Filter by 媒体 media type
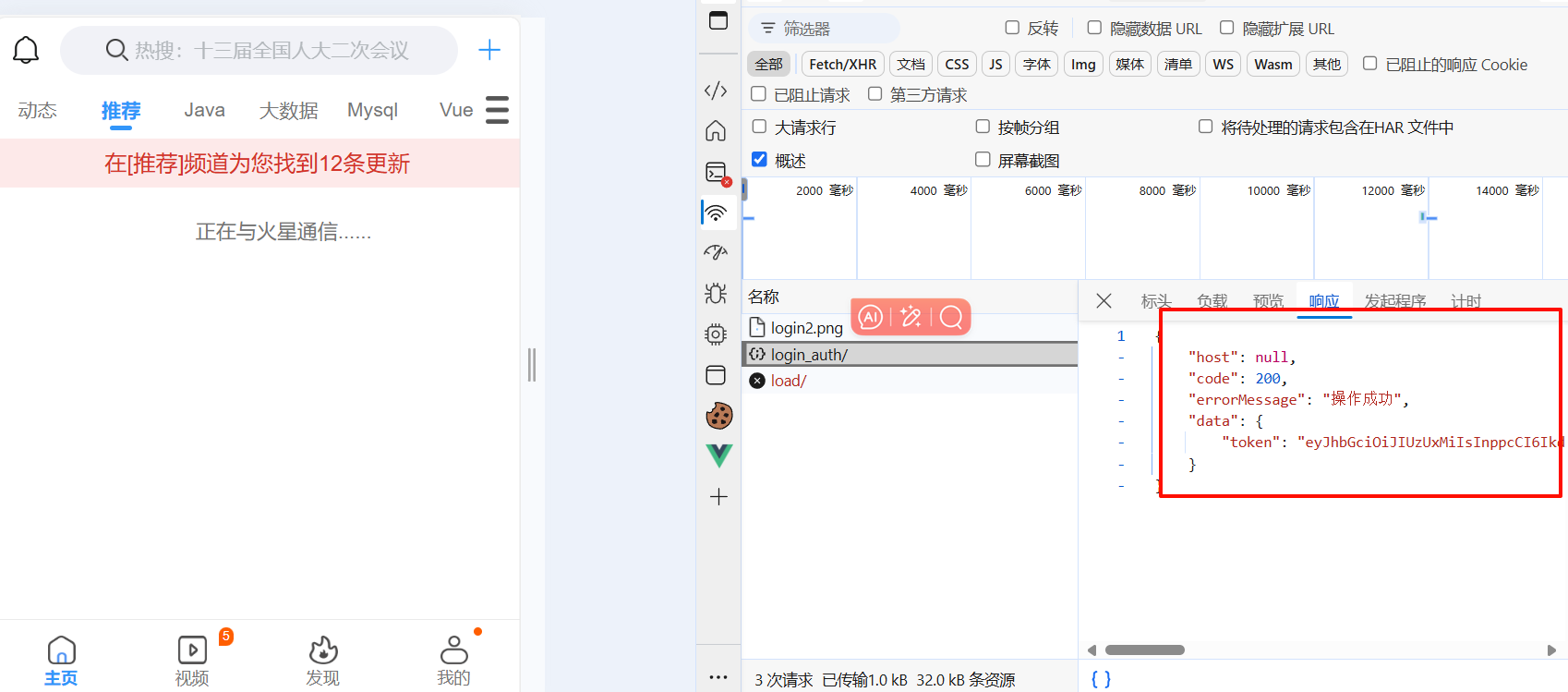The height and width of the screenshot is (692, 1568). 1130,64
